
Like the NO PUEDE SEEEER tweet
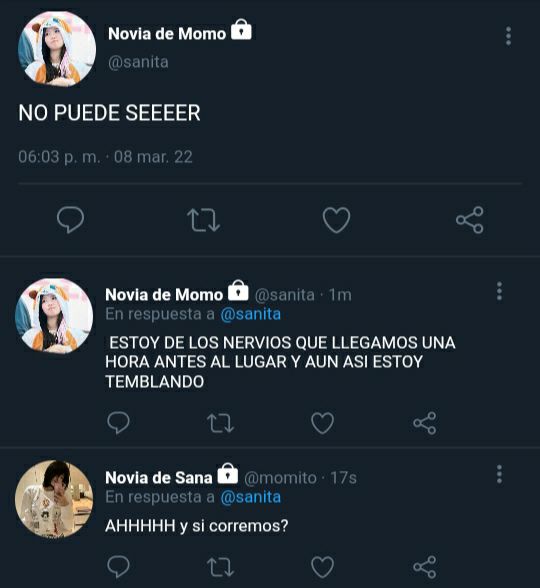336,220
